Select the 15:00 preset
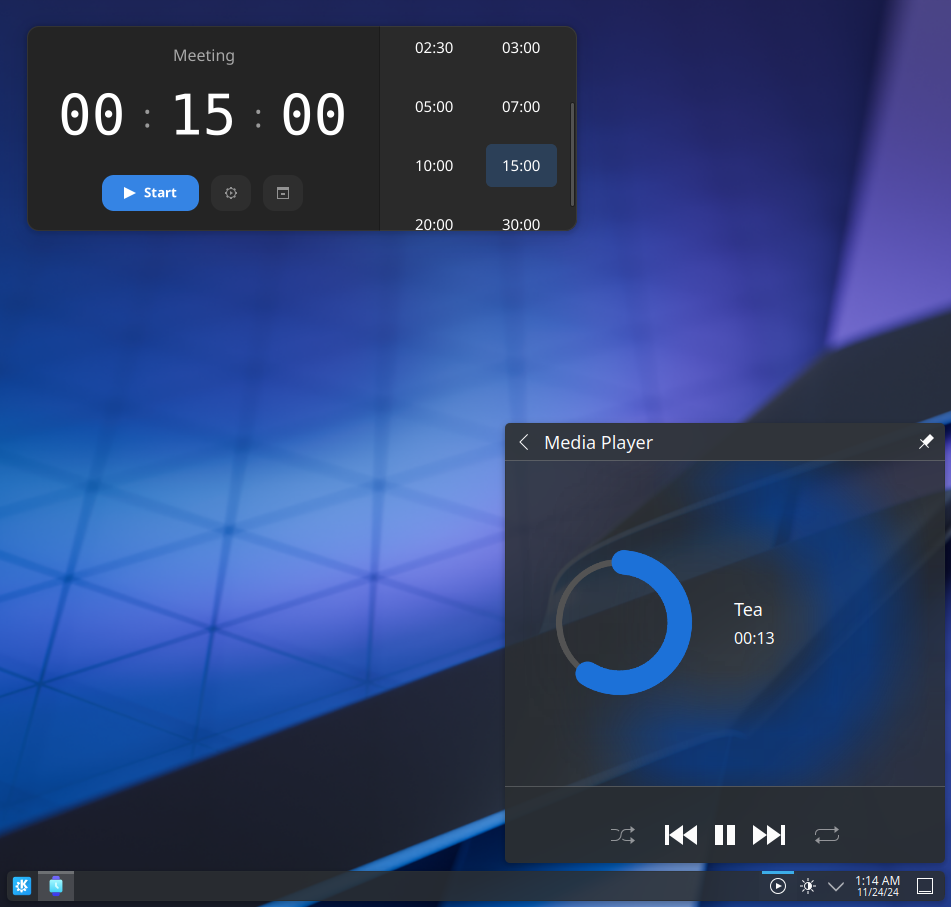 [x=521, y=166]
